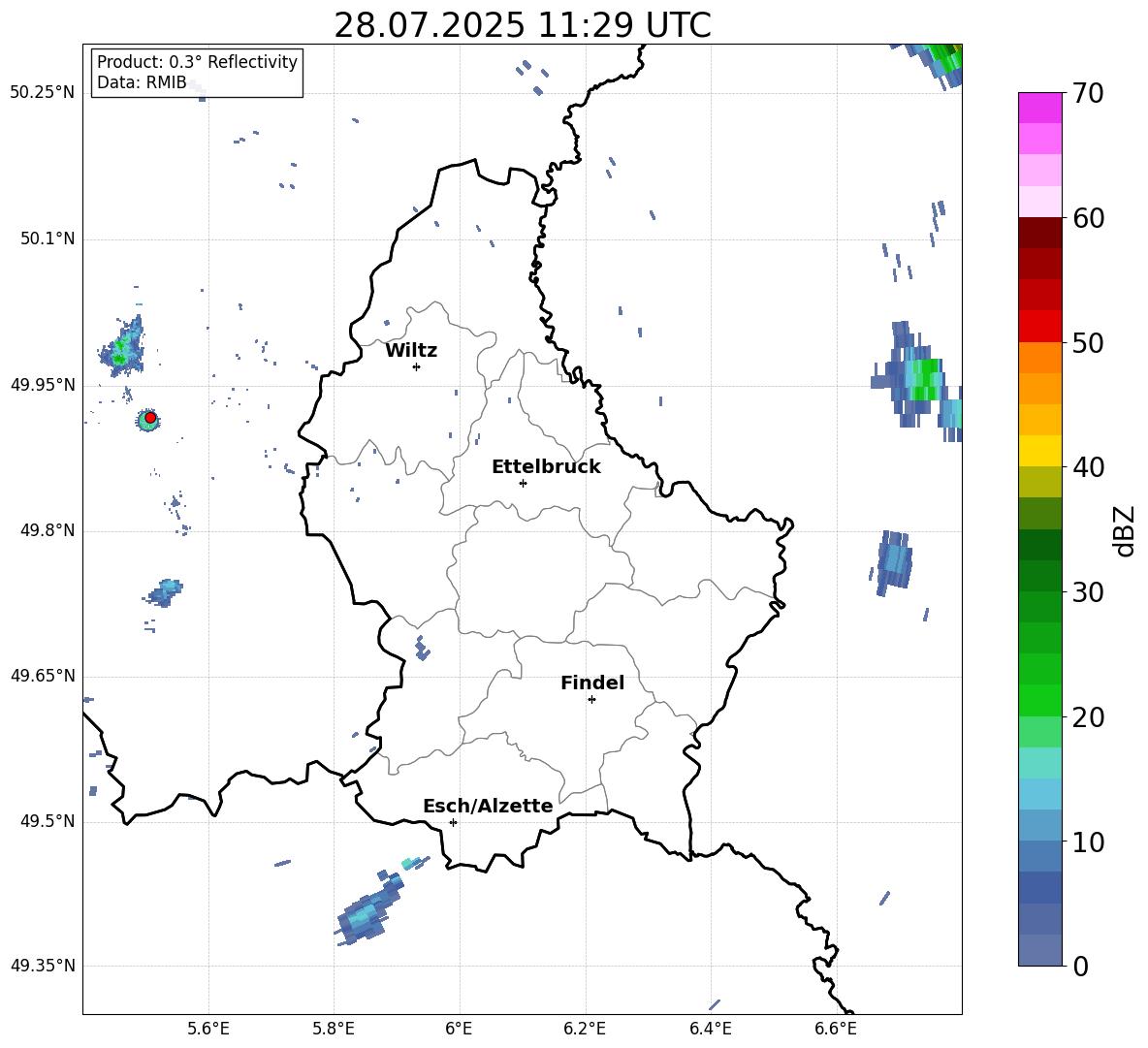This screenshot has height=1048, width=1148.
Task: Click the 50.25°N latitude label
Action: coord(43,93)
